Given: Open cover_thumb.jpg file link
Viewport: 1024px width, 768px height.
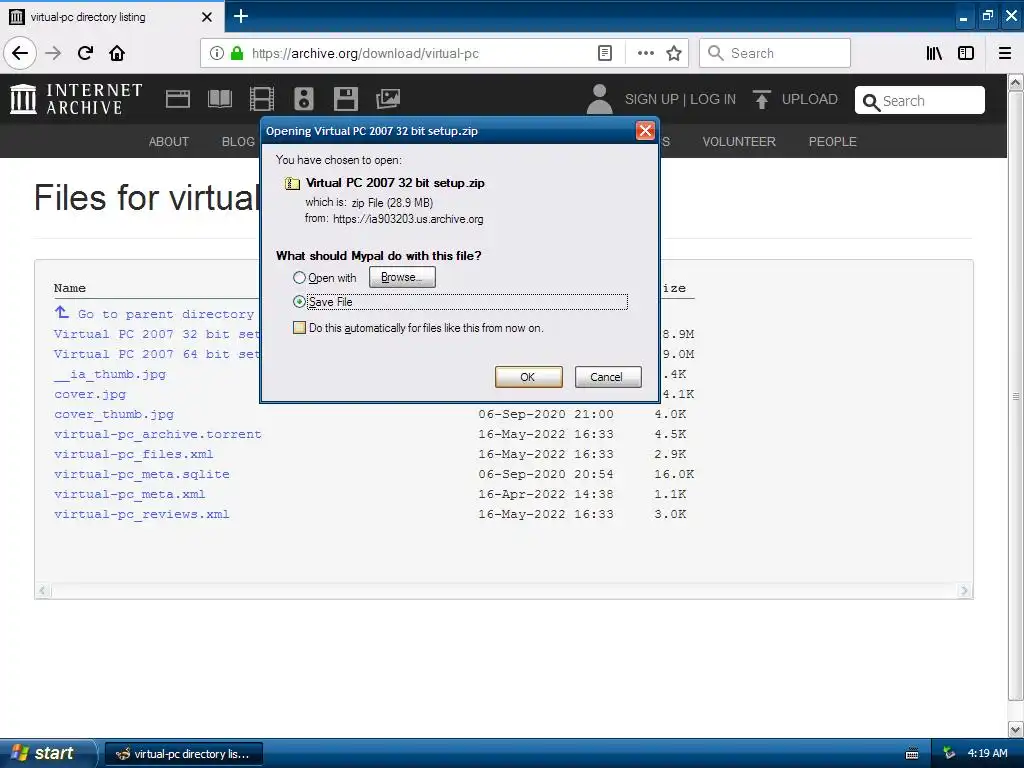Looking at the screenshot, I should (114, 414).
